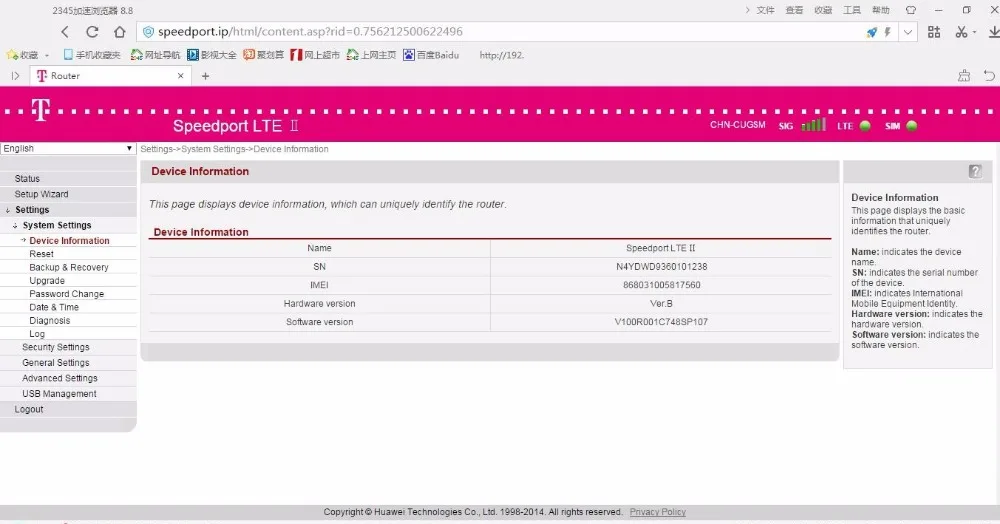Select Device Information in sidebar
Screen dimensions: 1000x524
tap(70, 240)
